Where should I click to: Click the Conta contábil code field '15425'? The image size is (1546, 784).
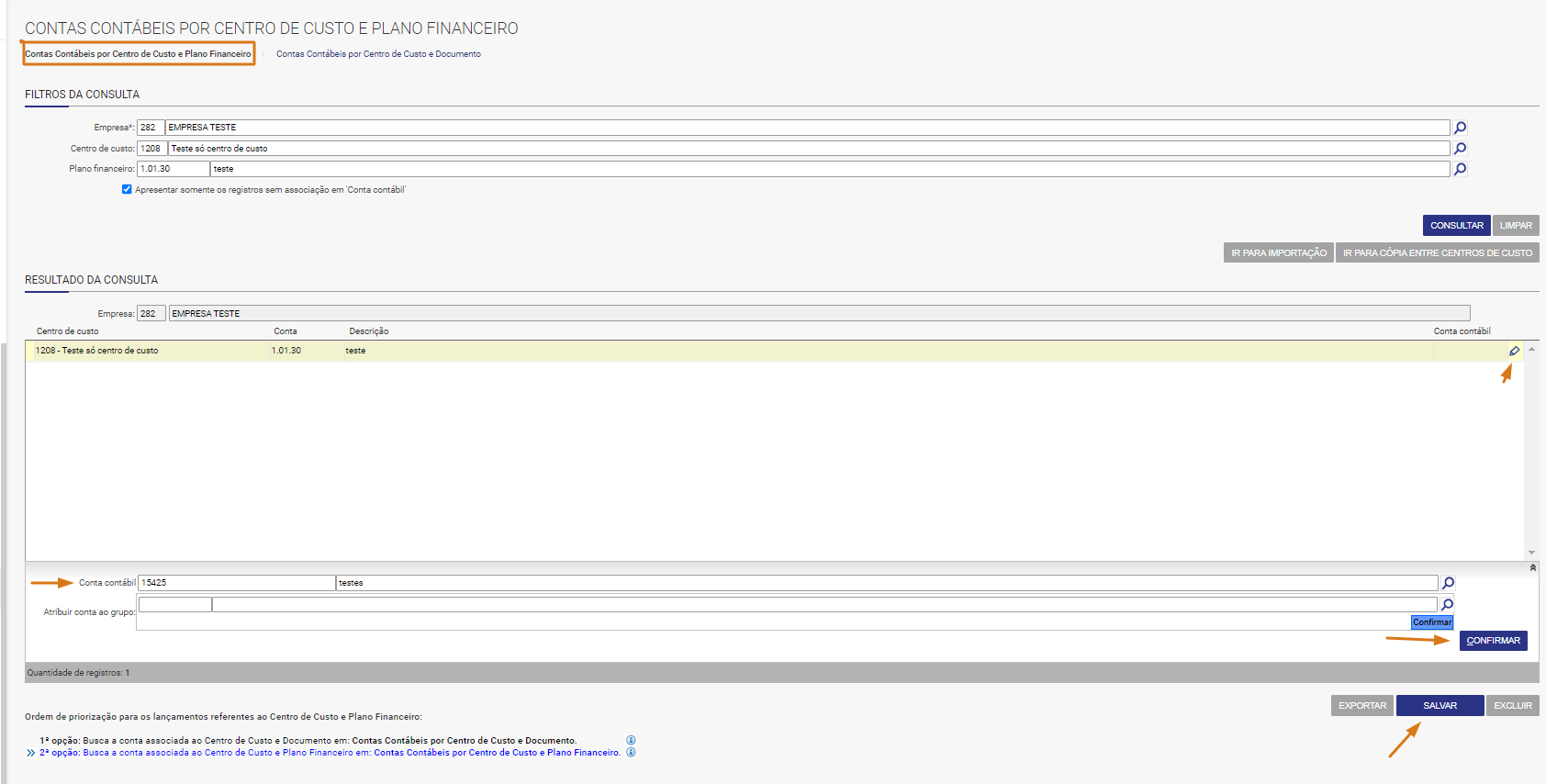pos(237,583)
